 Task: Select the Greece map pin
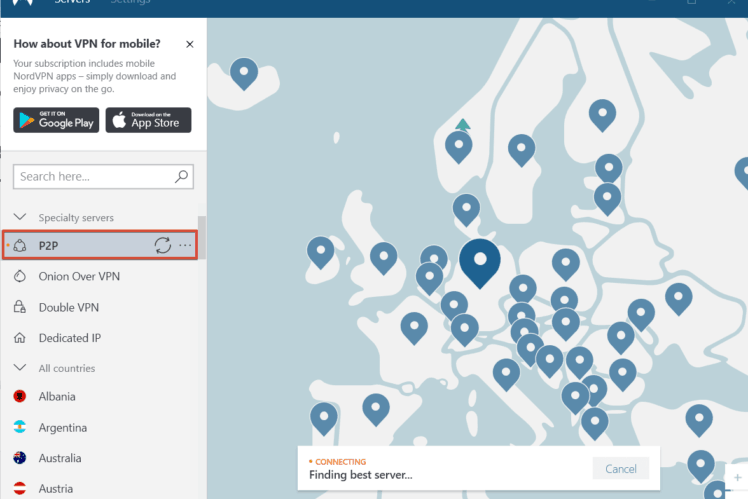click(594, 423)
